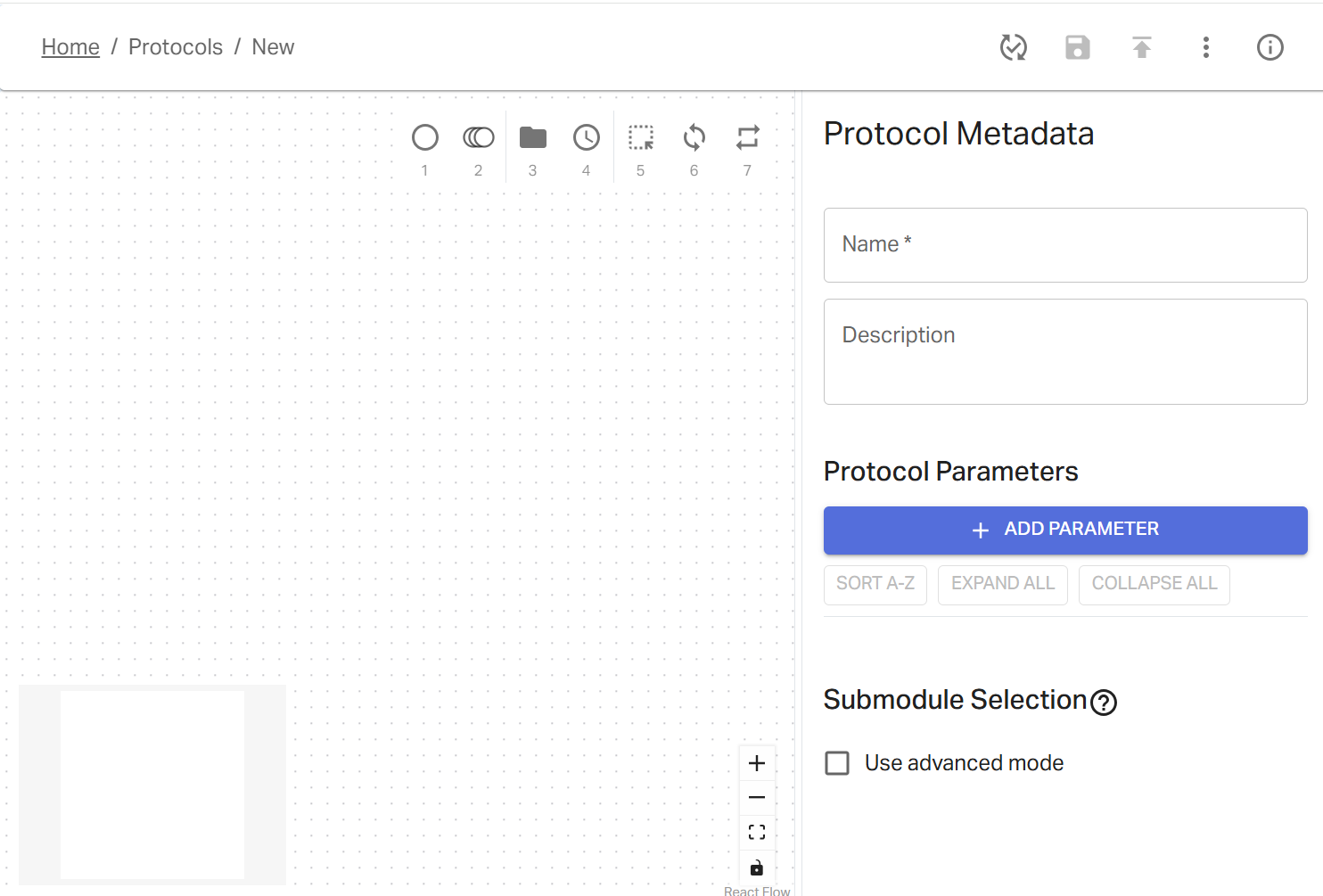Image resolution: width=1323 pixels, height=896 pixels.
Task: Select the loop repeat node tool (7)
Action: point(747,137)
